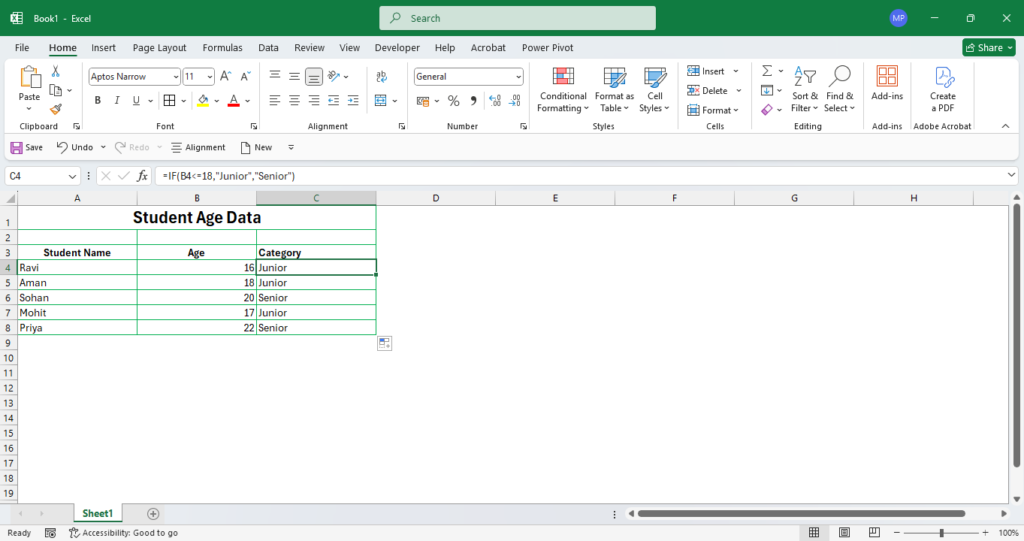Open Format as Table
The width and height of the screenshot is (1024, 541).
[x=614, y=90]
